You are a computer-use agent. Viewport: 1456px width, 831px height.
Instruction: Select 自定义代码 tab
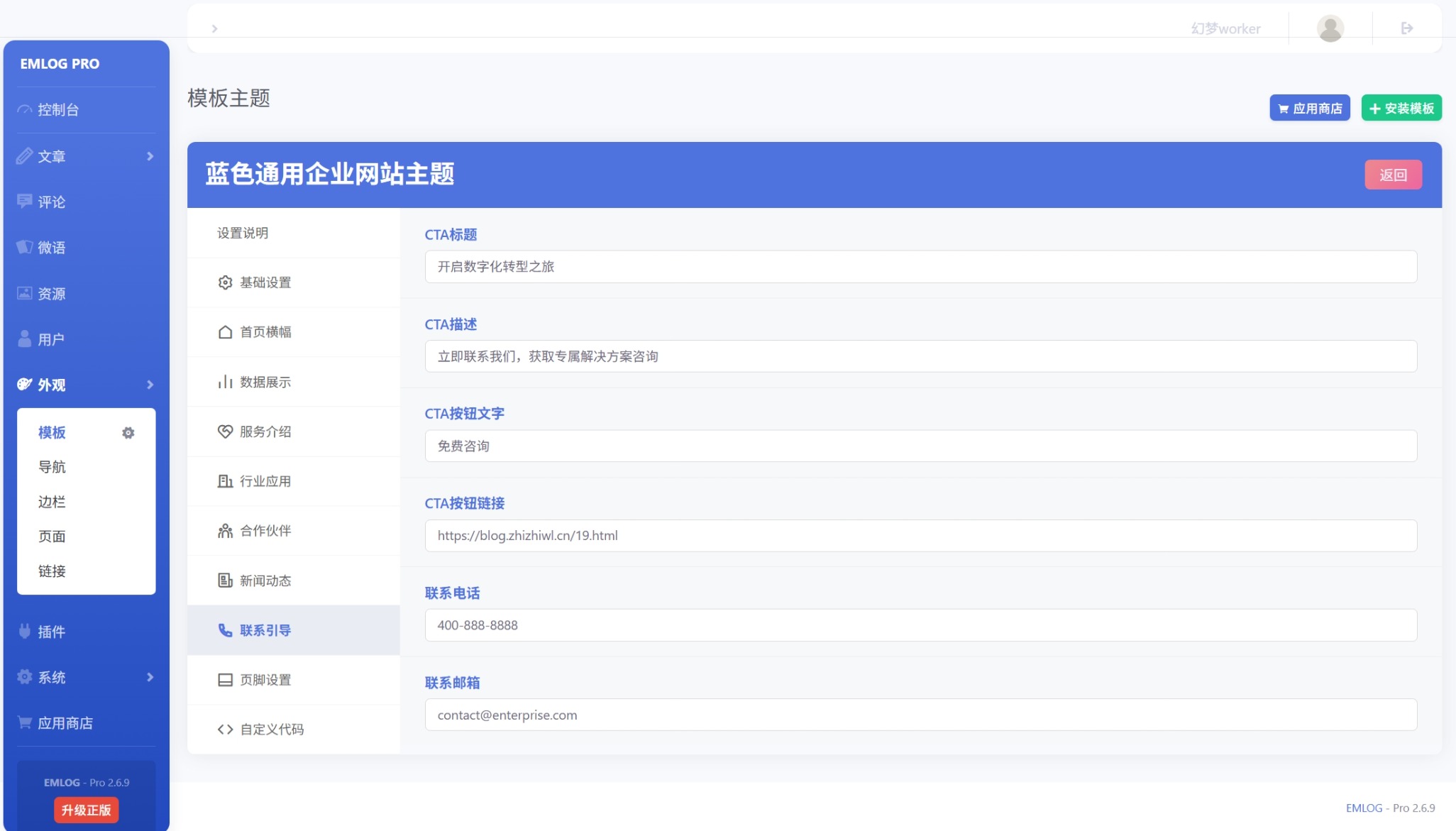click(x=271, y=730)
